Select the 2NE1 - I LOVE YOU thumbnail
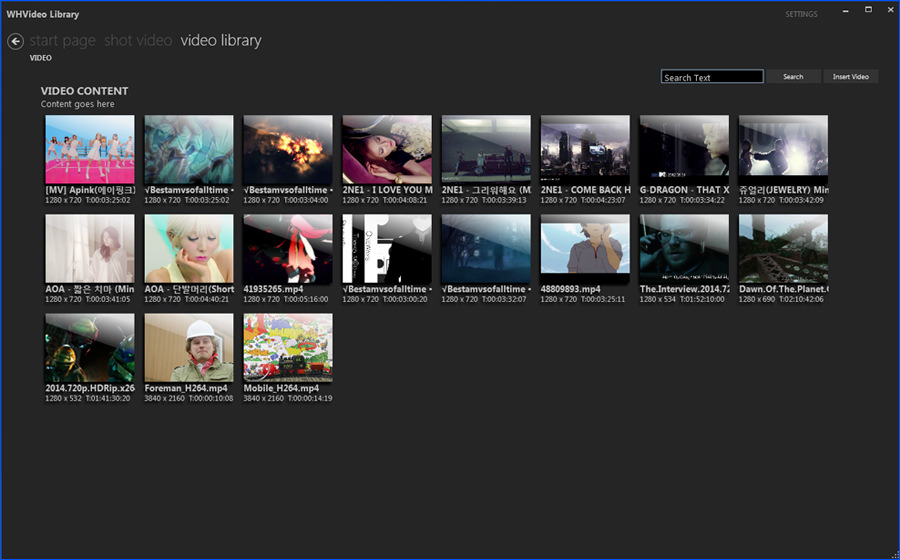The image size is (900, 560). pyautogui.click(x=387, y=149)
